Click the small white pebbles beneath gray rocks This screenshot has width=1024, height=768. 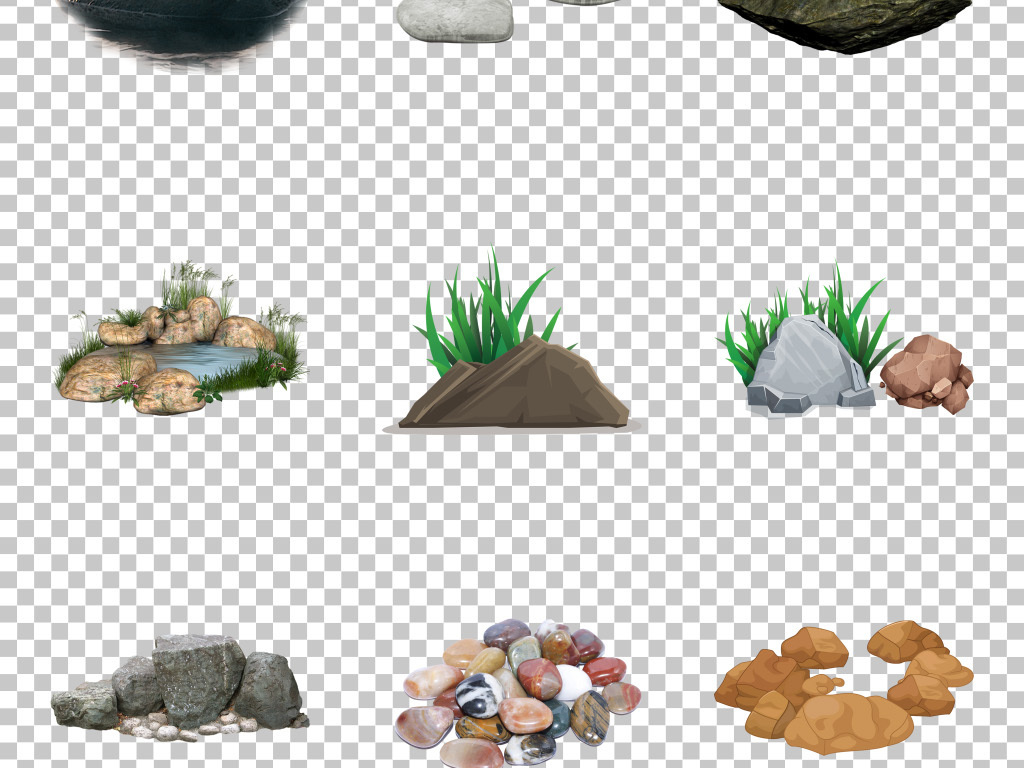[165, 730]
